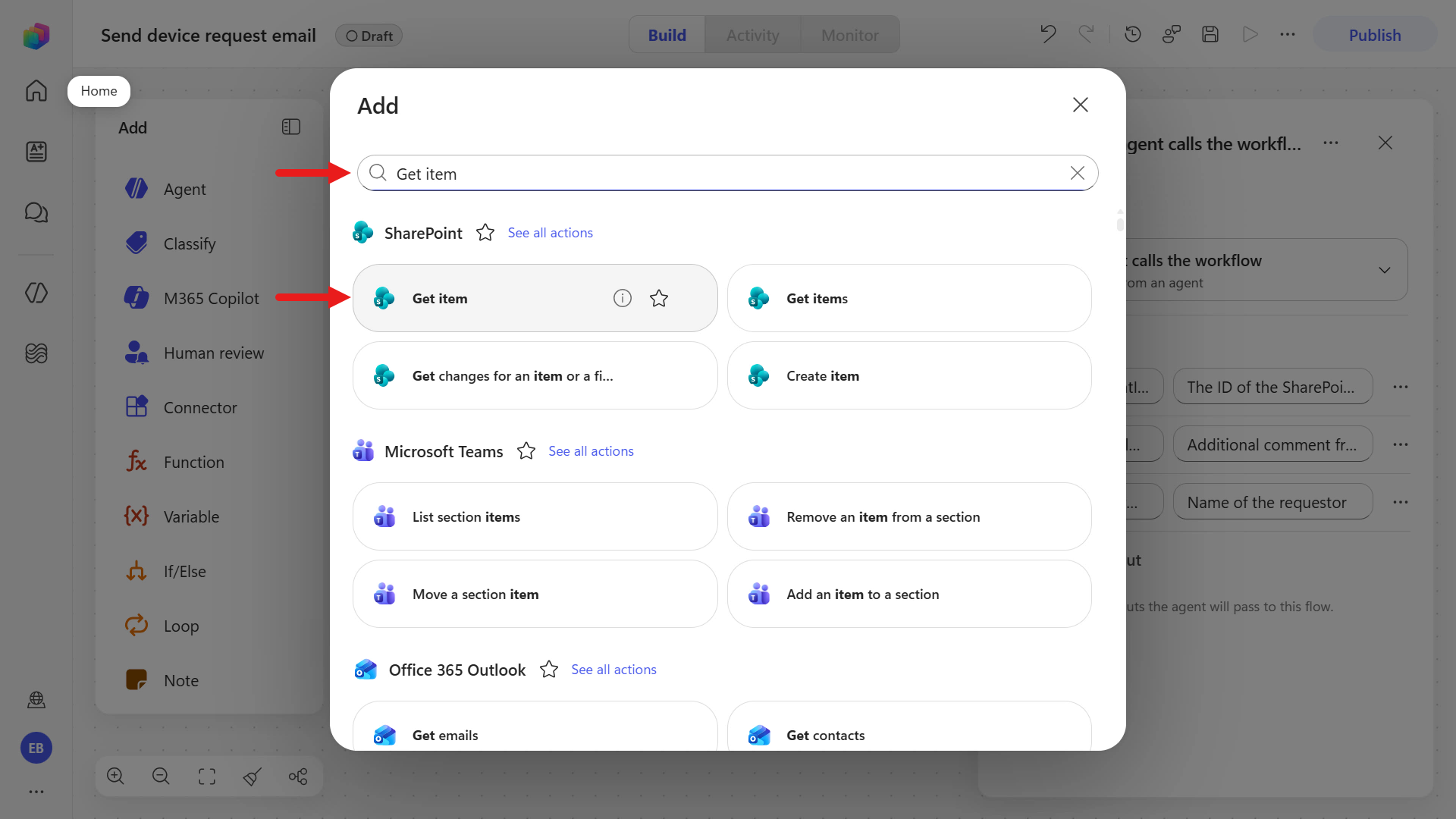Click See all actions for Office 365 Outlook

(613, 670)
